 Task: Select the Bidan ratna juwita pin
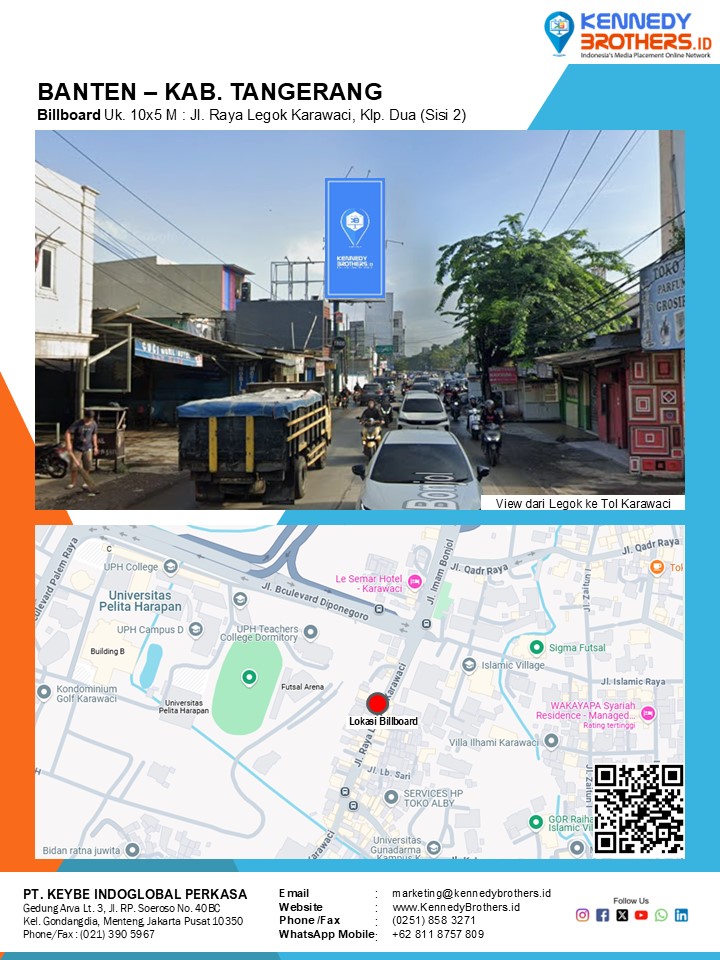point(132,850)
